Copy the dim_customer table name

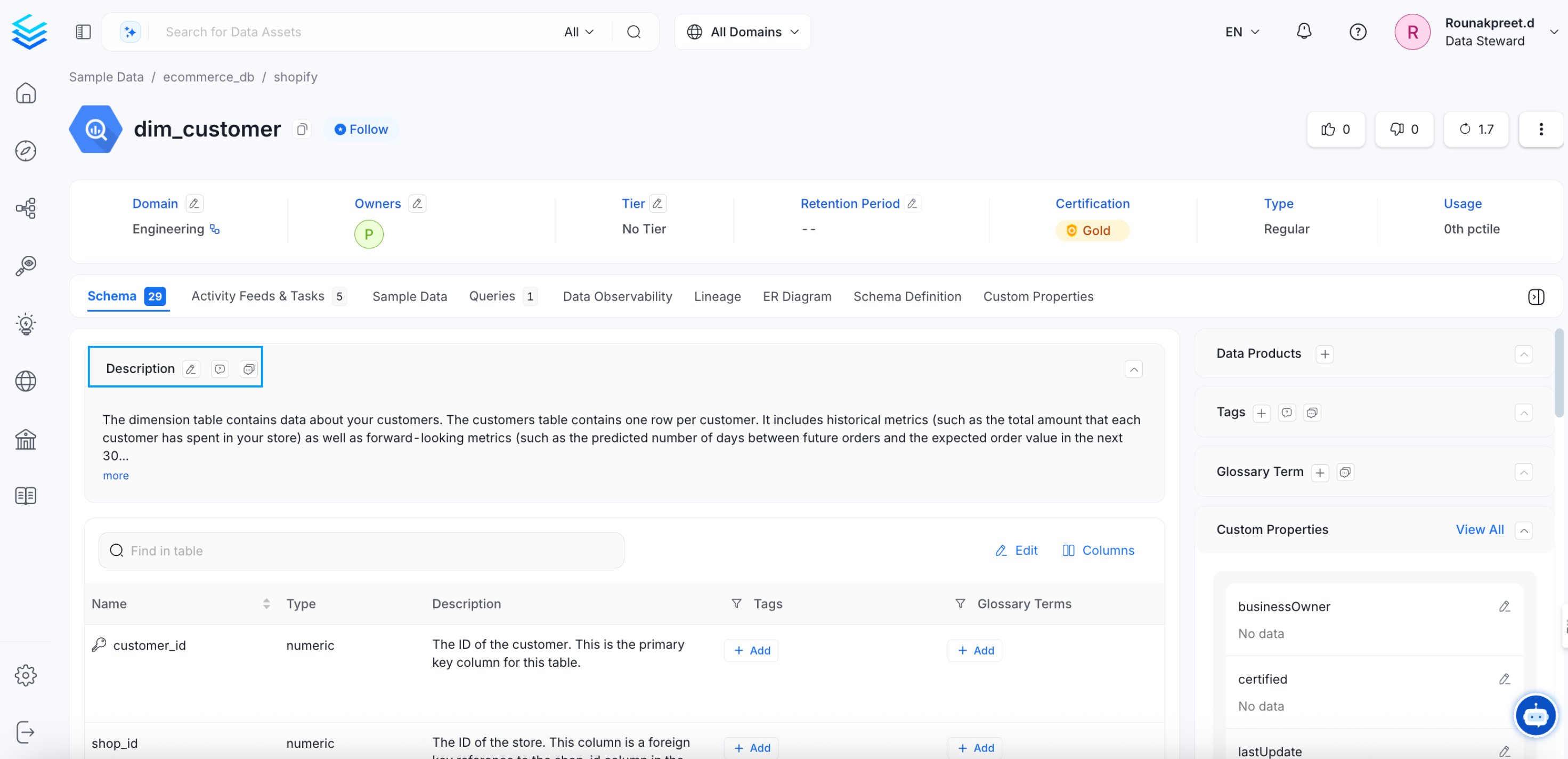(302, 129)
